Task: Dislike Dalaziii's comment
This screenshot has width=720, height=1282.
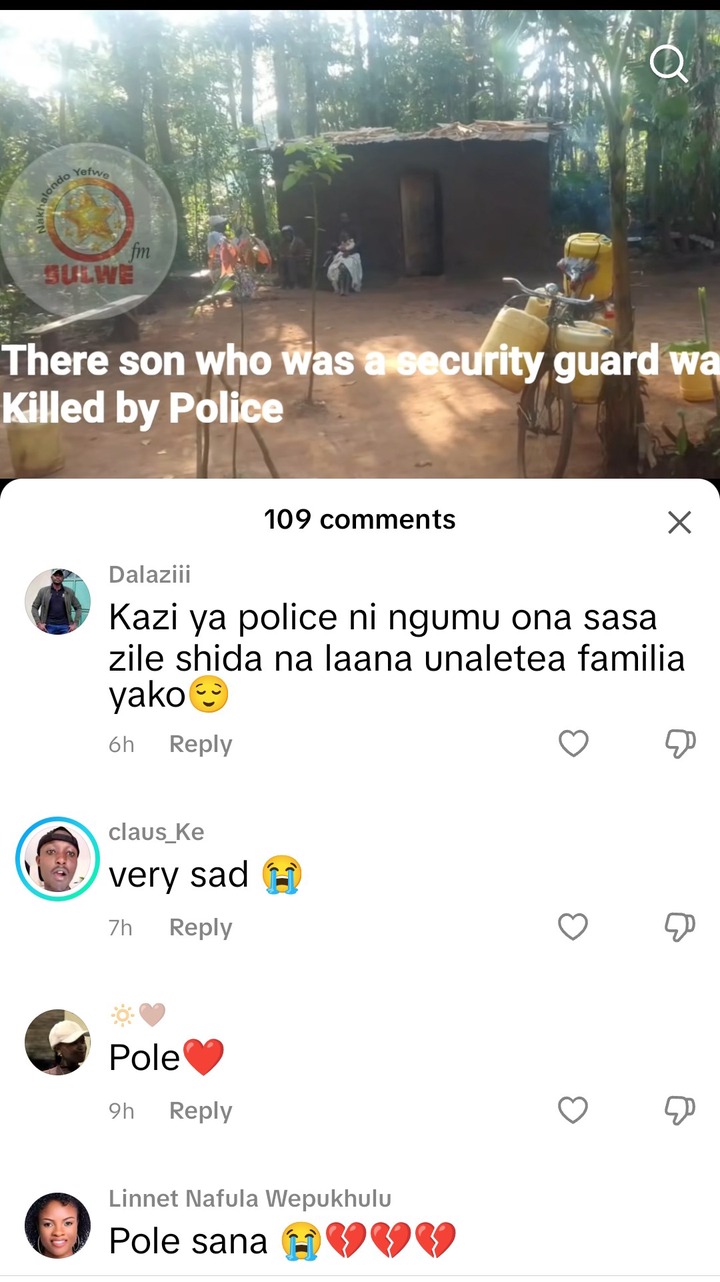Action: [x=680, y=743]
